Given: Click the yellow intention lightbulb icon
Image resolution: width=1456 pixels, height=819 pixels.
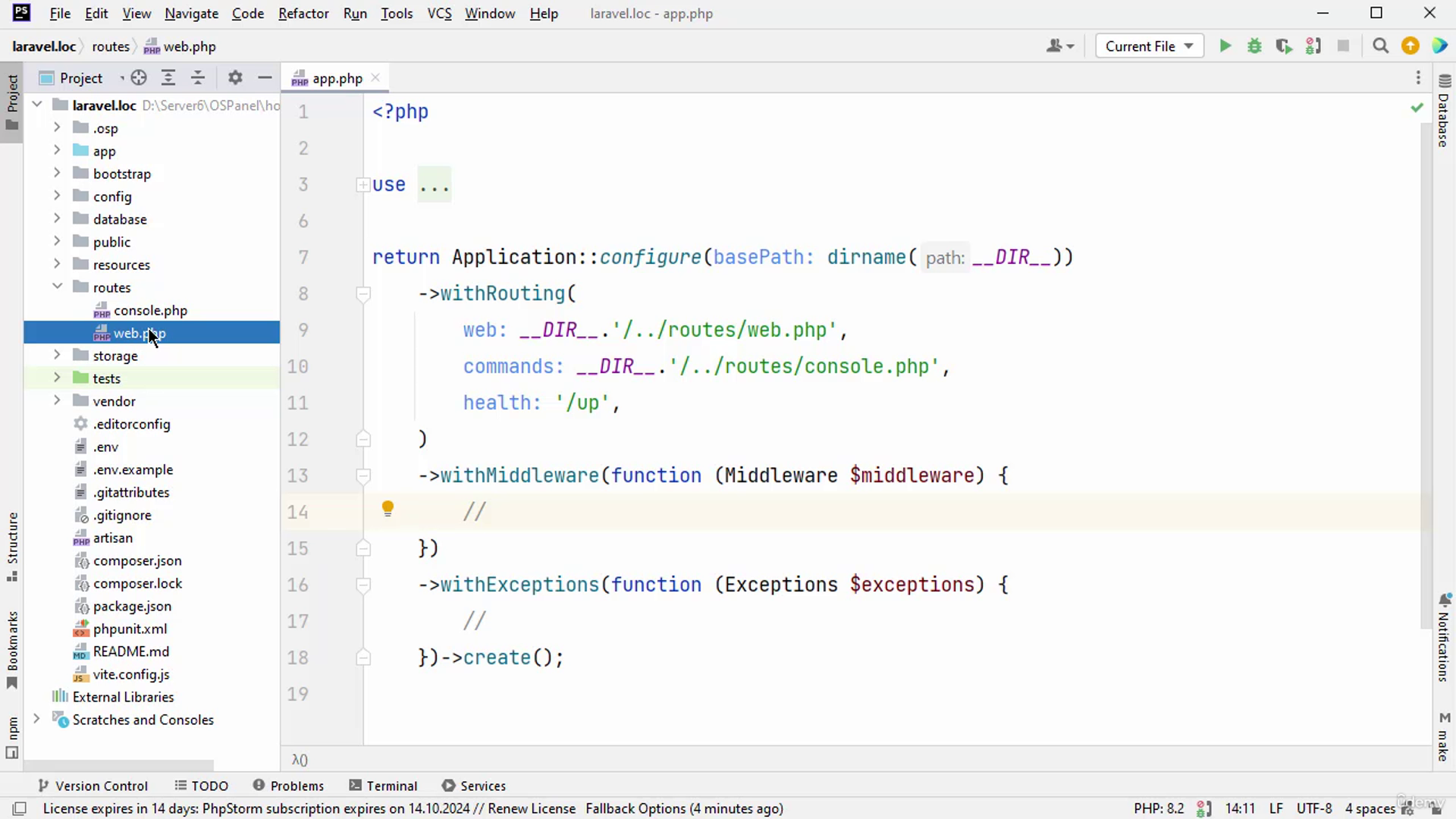Looking at the screenshot, I should tap(388, 509).
